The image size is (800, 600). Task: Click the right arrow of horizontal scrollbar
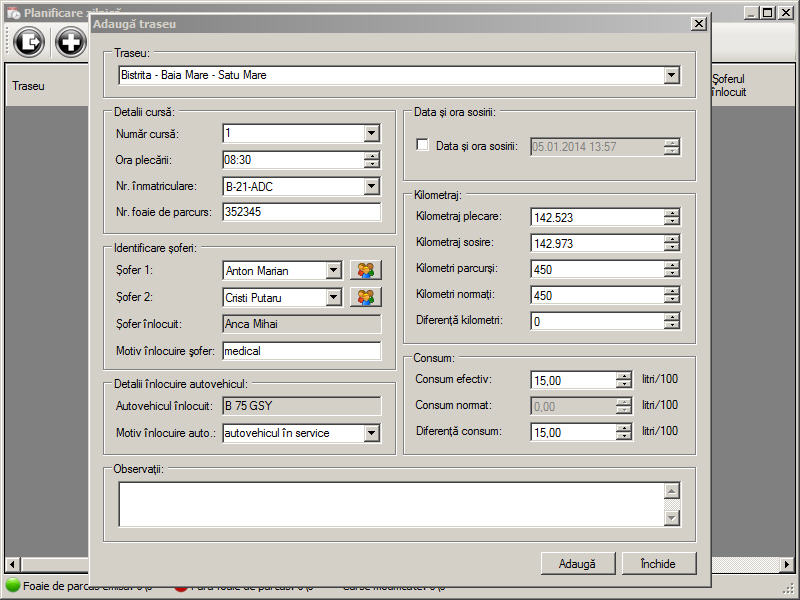pyautogui.click(x=787, y=565)
